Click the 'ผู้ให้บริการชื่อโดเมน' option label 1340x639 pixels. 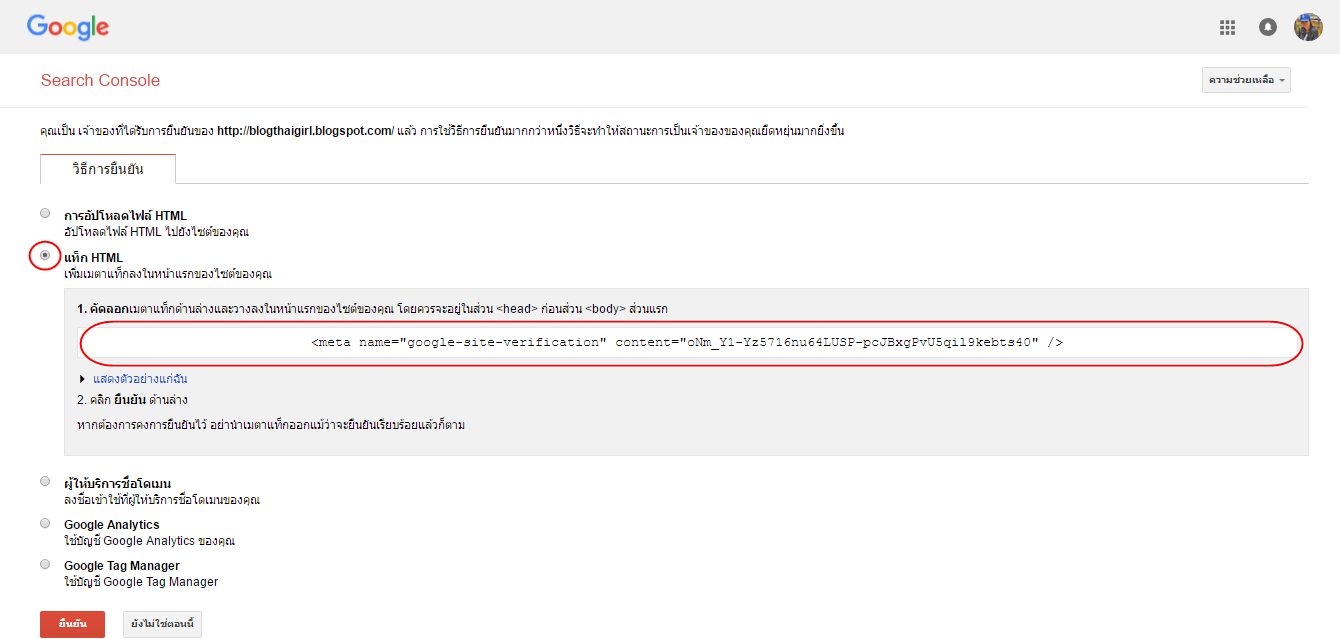click(x=117, y=484)
